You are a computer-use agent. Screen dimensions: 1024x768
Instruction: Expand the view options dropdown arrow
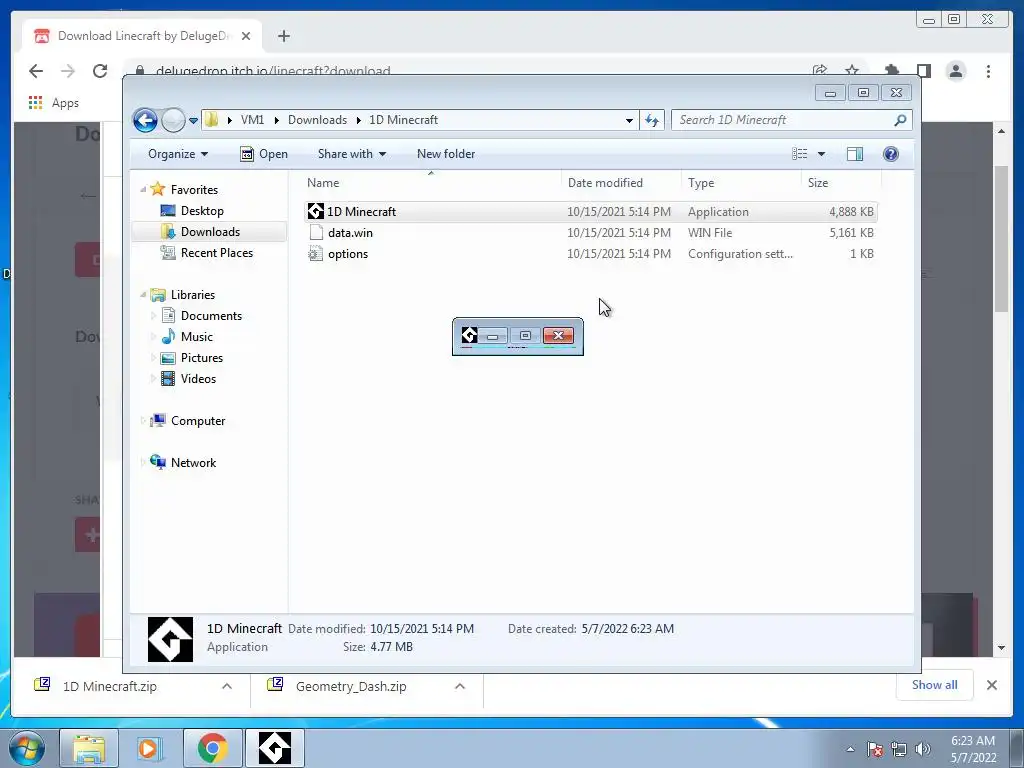(x=822, y=154)
